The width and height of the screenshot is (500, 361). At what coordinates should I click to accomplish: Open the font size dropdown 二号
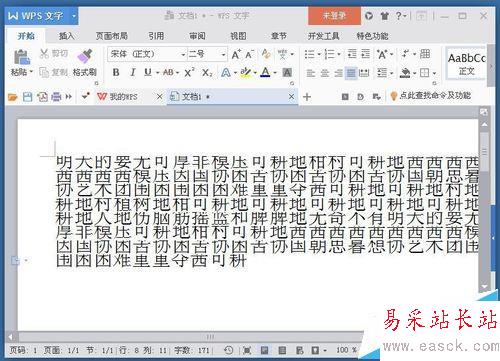click(x=223, y=54)
